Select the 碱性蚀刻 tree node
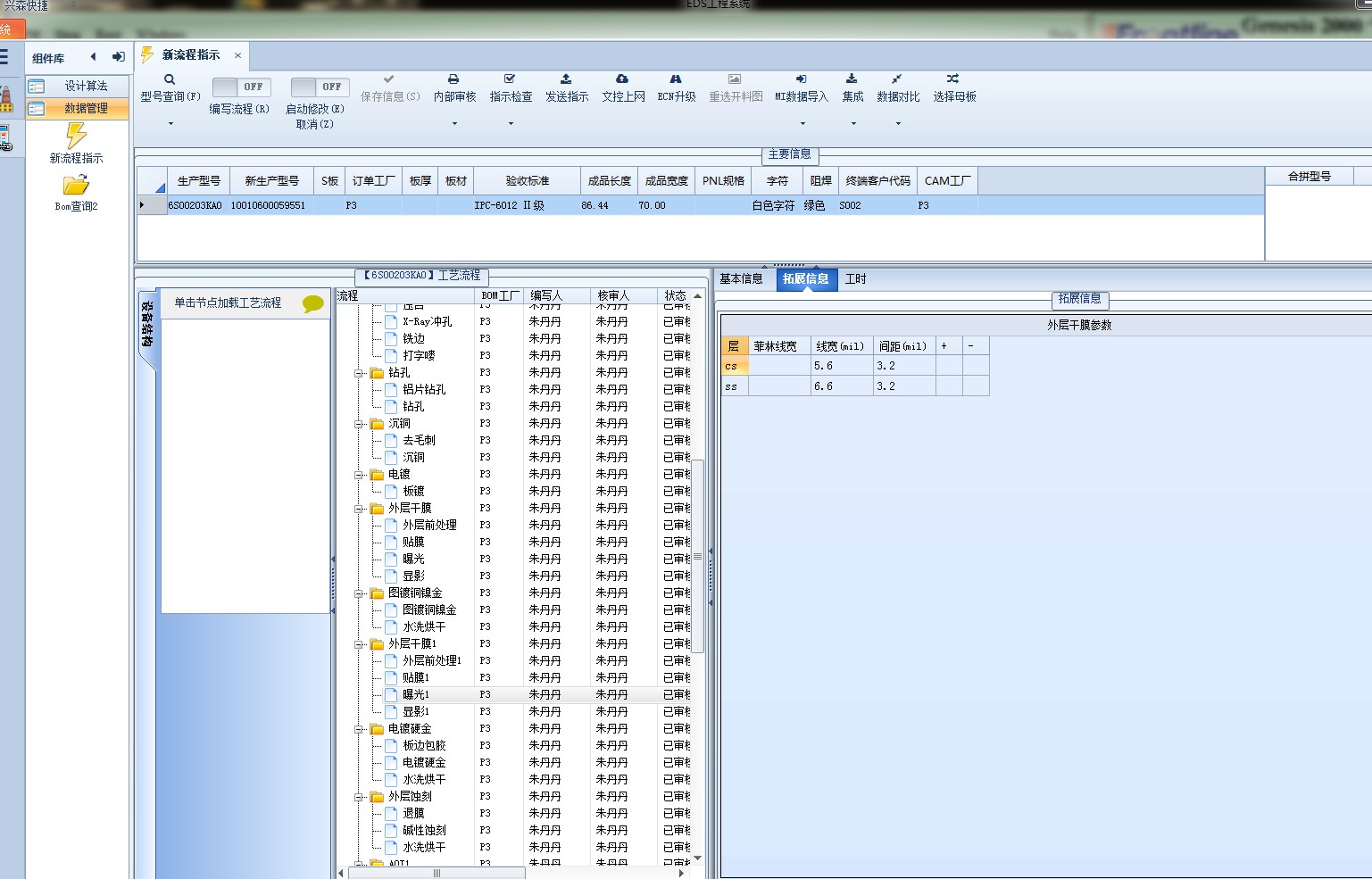The image size is (1372, 879). (x=424, y=831)
